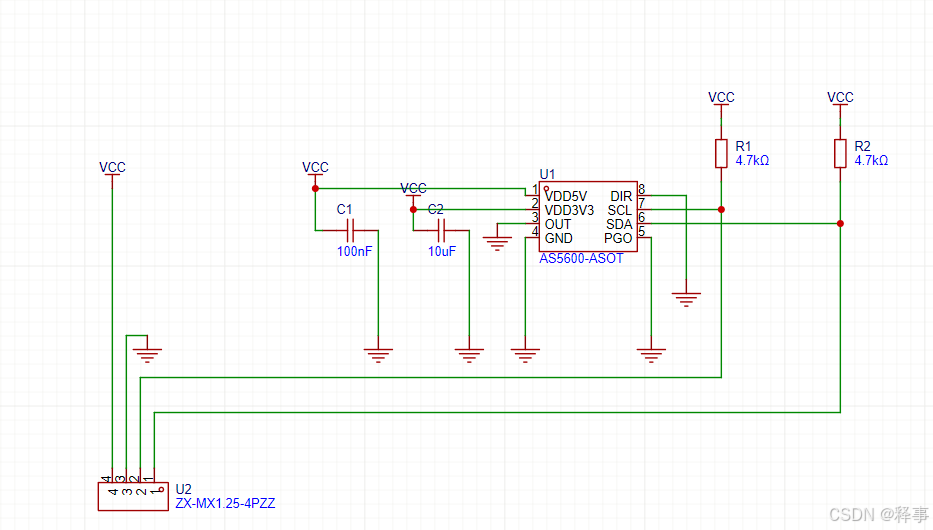Select the C1 capacitor symbol
This screenshot has height=530, width=933.
click(350, 230)
